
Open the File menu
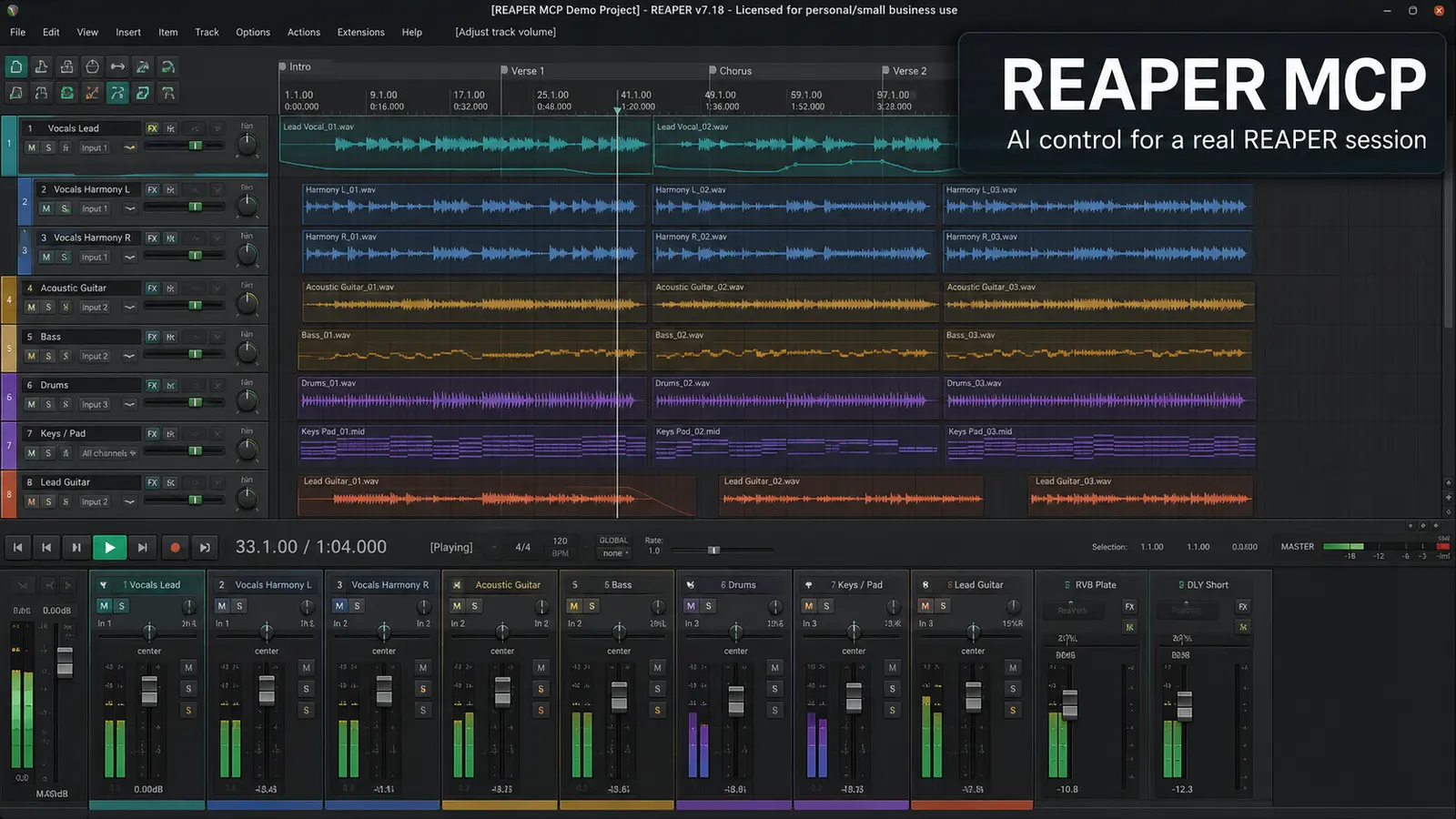(17, 32)
